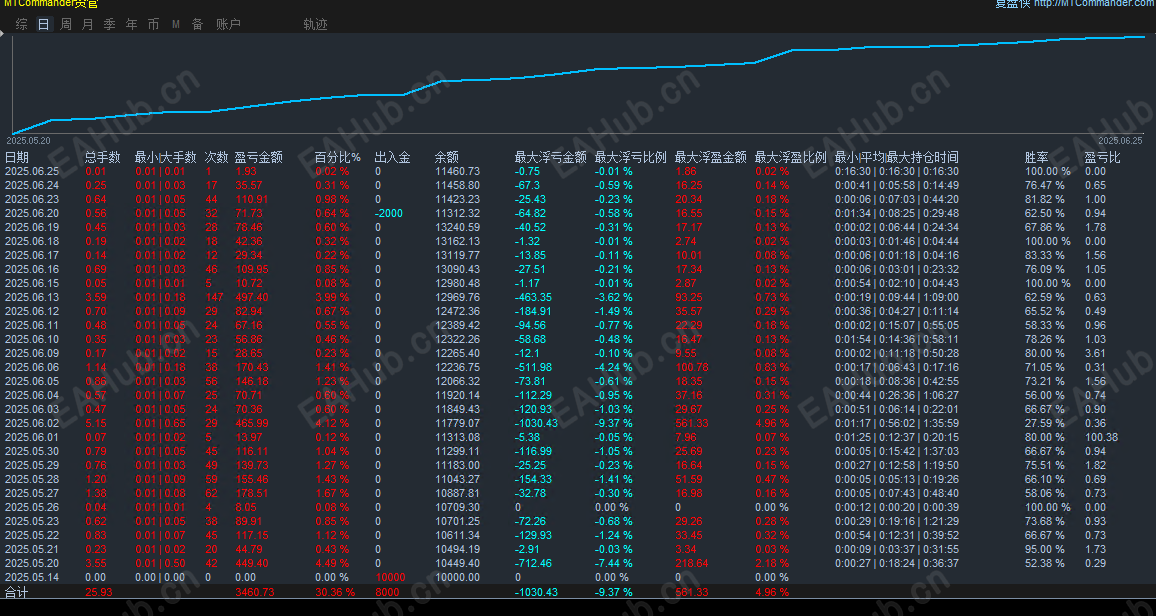1156x616 pixels.
Task: Click chart end date label 2025.06.25
Action: [1120, 140]
